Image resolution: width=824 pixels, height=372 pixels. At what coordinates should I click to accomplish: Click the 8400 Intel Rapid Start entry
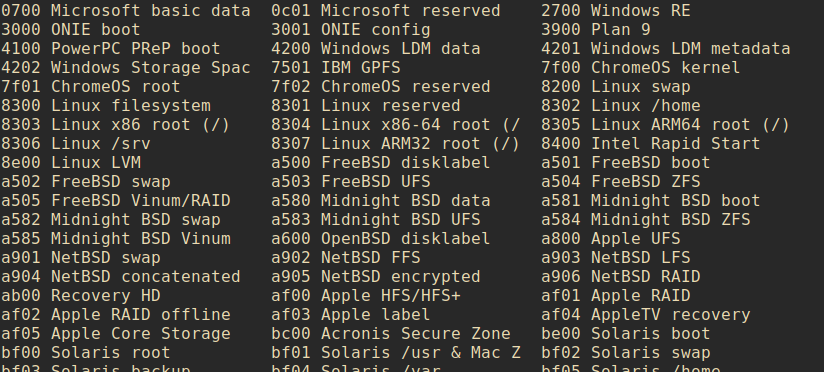(651, 143)
